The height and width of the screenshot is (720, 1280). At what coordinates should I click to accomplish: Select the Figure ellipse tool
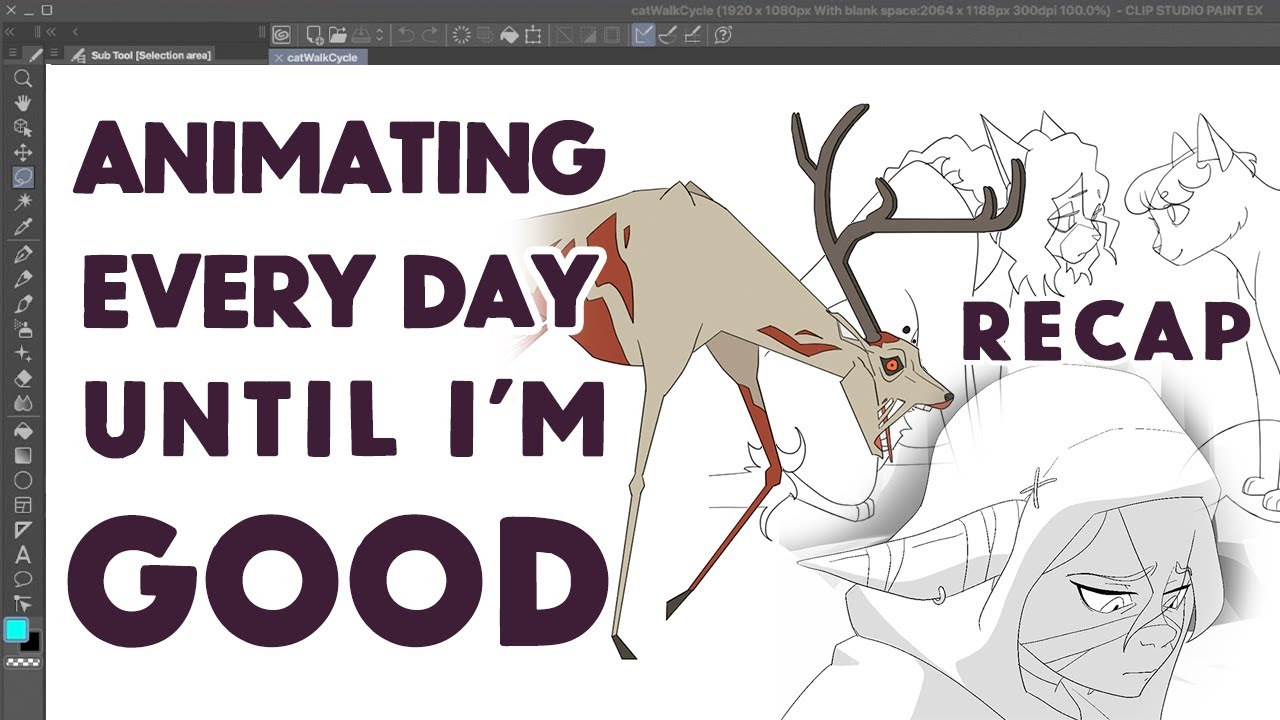pyautogui.click(x=22, y=481)
